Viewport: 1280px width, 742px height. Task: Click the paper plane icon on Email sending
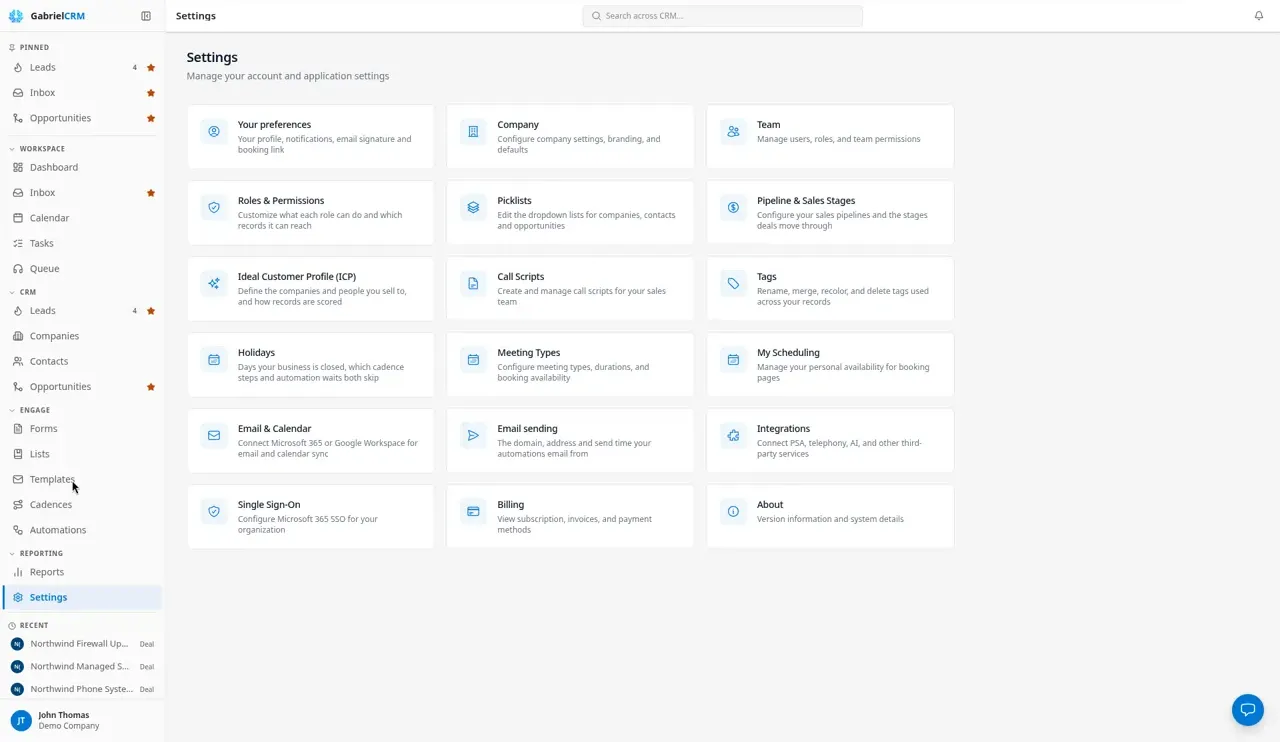tap(473, 435)
